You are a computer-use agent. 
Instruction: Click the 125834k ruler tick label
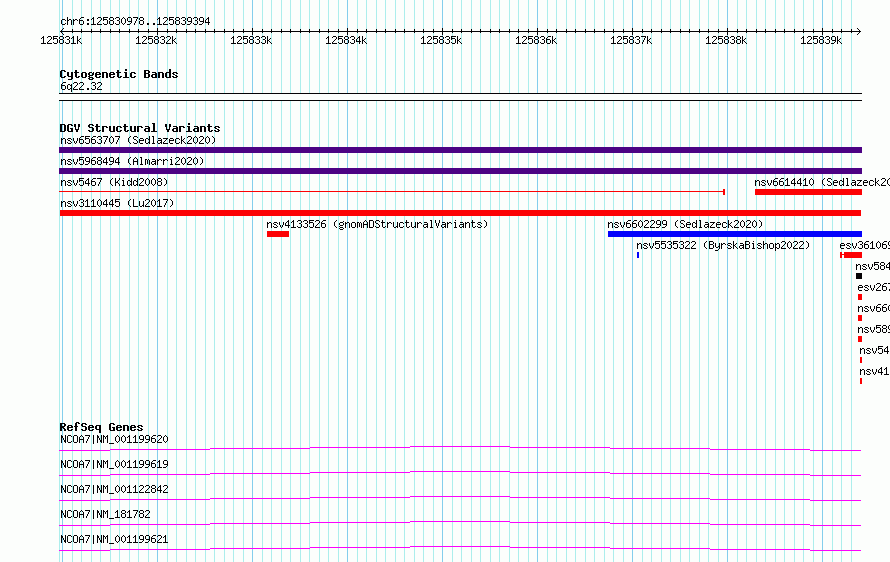point(346,40)
